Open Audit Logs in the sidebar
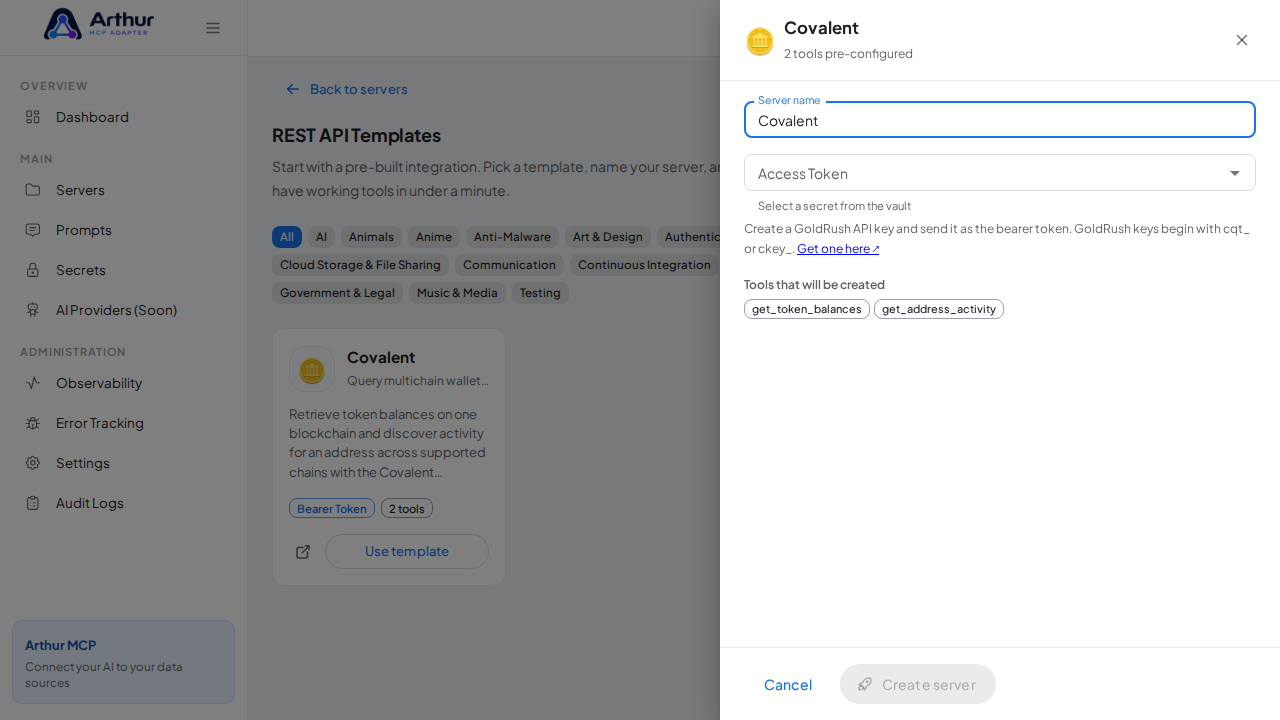1280x720 pixels. coord(123,503)
